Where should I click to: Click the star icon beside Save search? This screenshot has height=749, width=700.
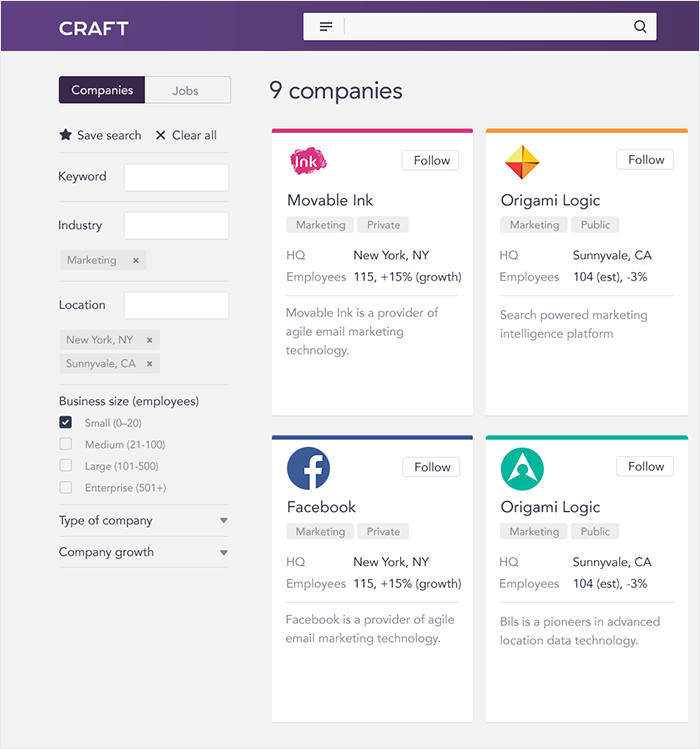click(66, 135)
